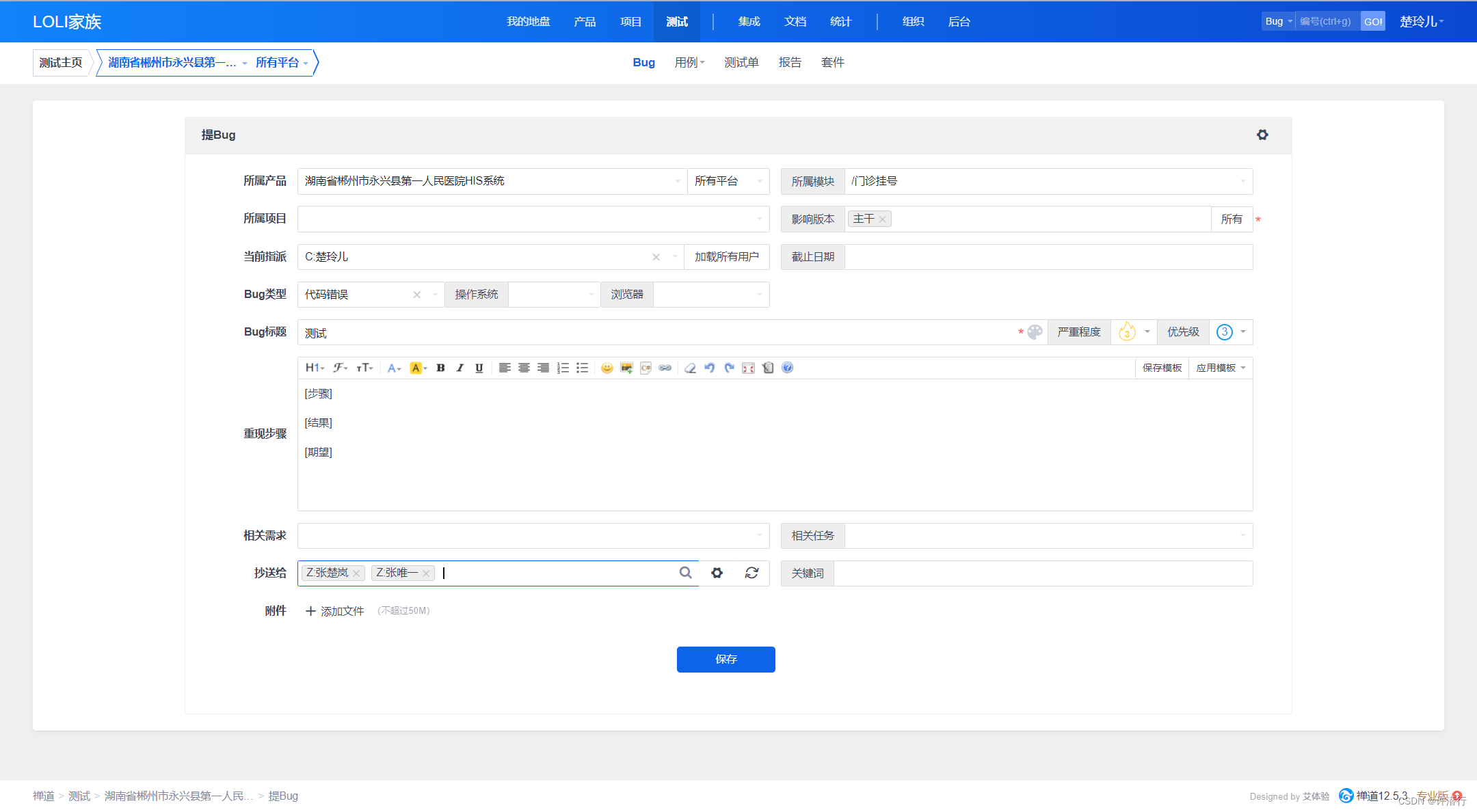
Task: Open 我的地盘 menu
Action: (x=528, y=21)
